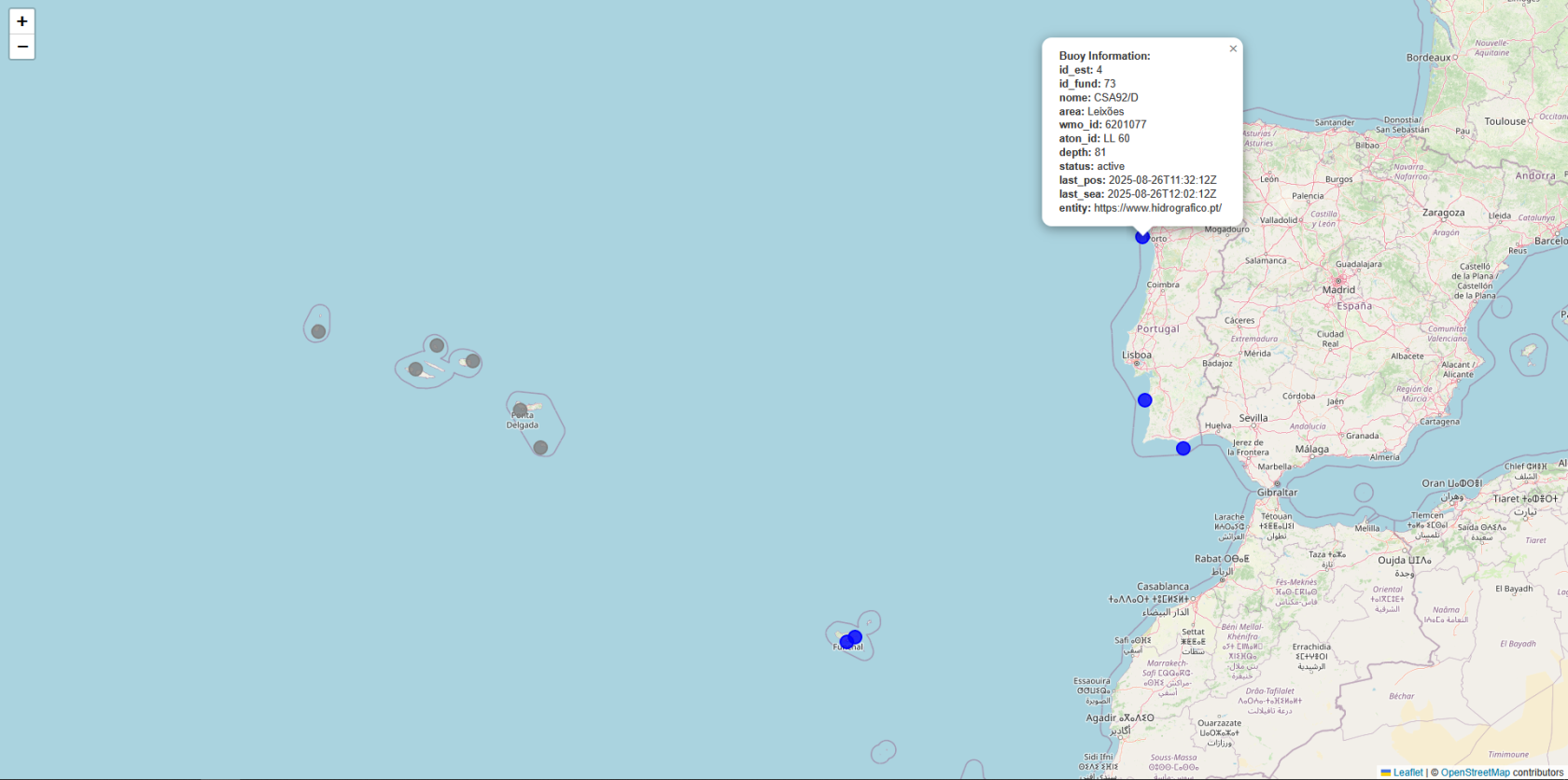The height and width of the screenshot is (780, 1568).
Task: Click the blue buoy marker near Porto
Action: [1142, 237]
